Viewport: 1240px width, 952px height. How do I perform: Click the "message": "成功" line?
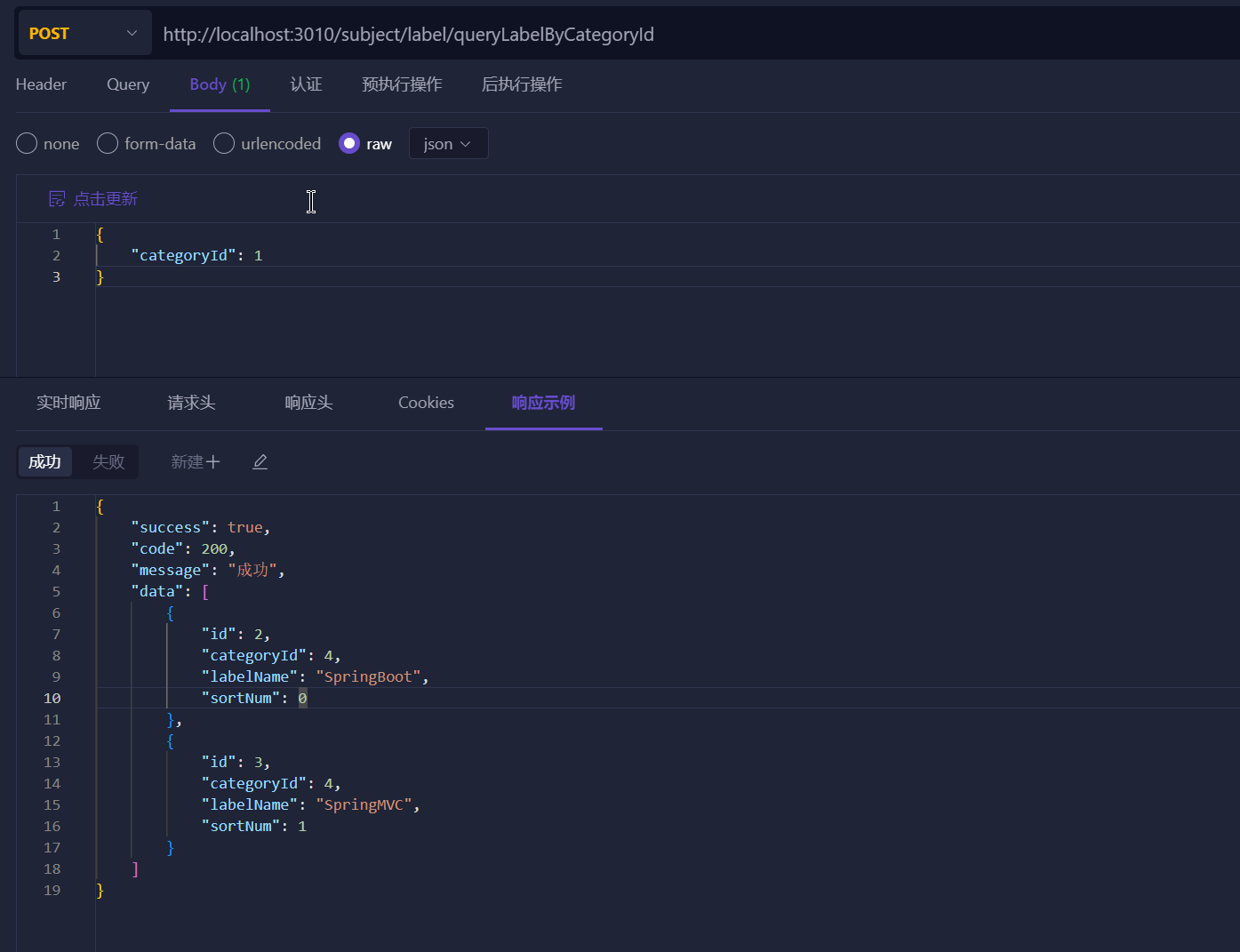coord(208,570)
